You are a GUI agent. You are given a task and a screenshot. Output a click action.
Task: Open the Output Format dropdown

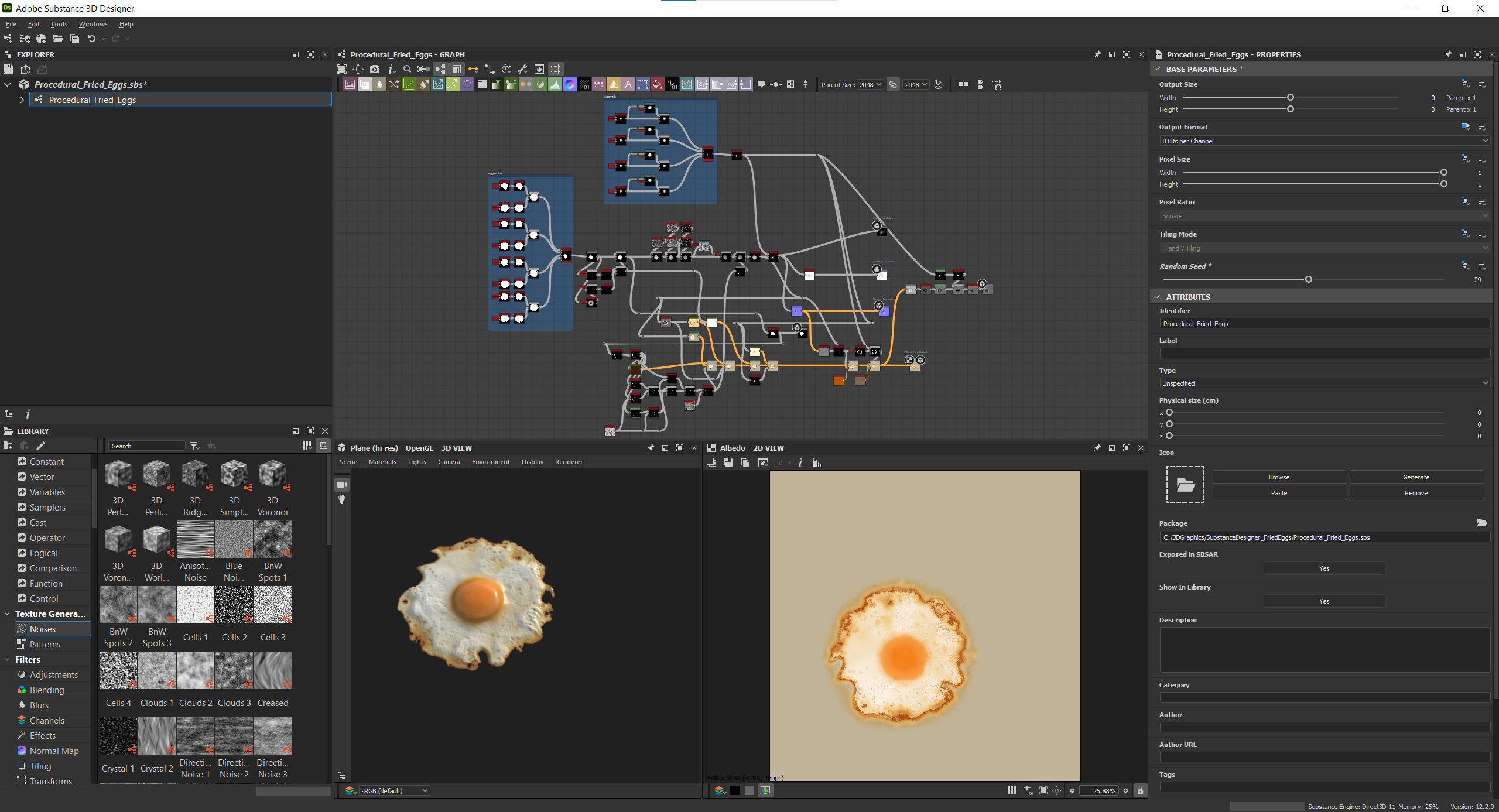click(1323, 141)
